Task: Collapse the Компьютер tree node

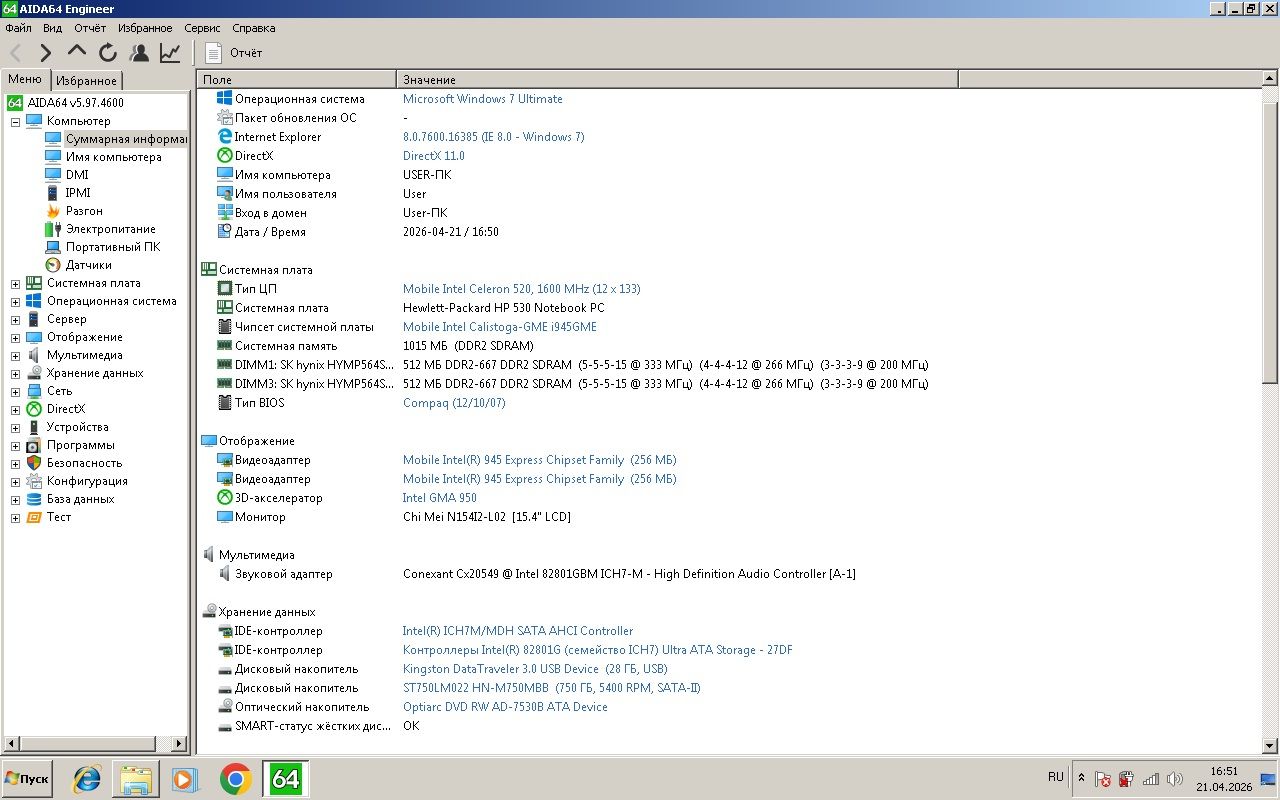Action: (x=15, y=121)
